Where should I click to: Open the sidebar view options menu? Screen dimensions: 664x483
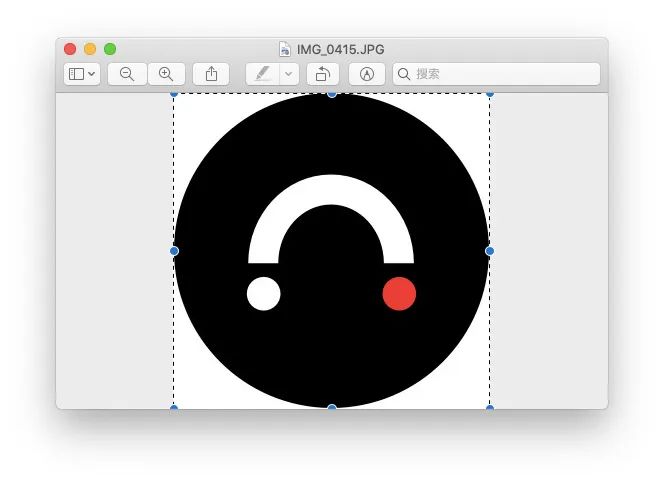[82, 74]
